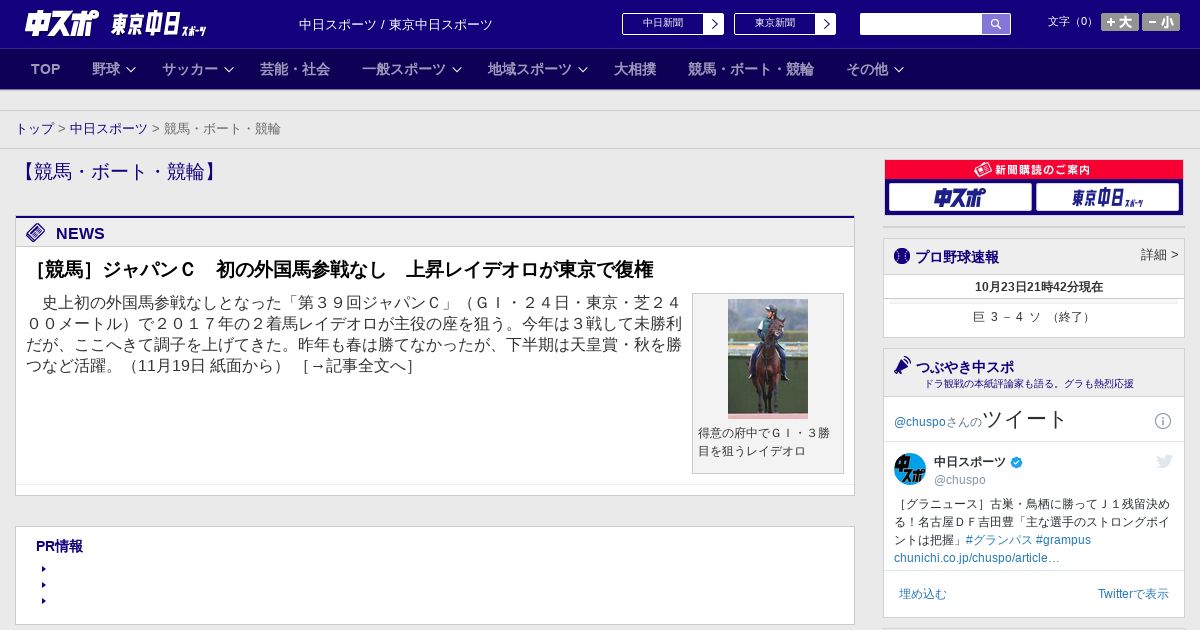Click the 10月23日21時42分現在 timestamp

coord(1039,287)
